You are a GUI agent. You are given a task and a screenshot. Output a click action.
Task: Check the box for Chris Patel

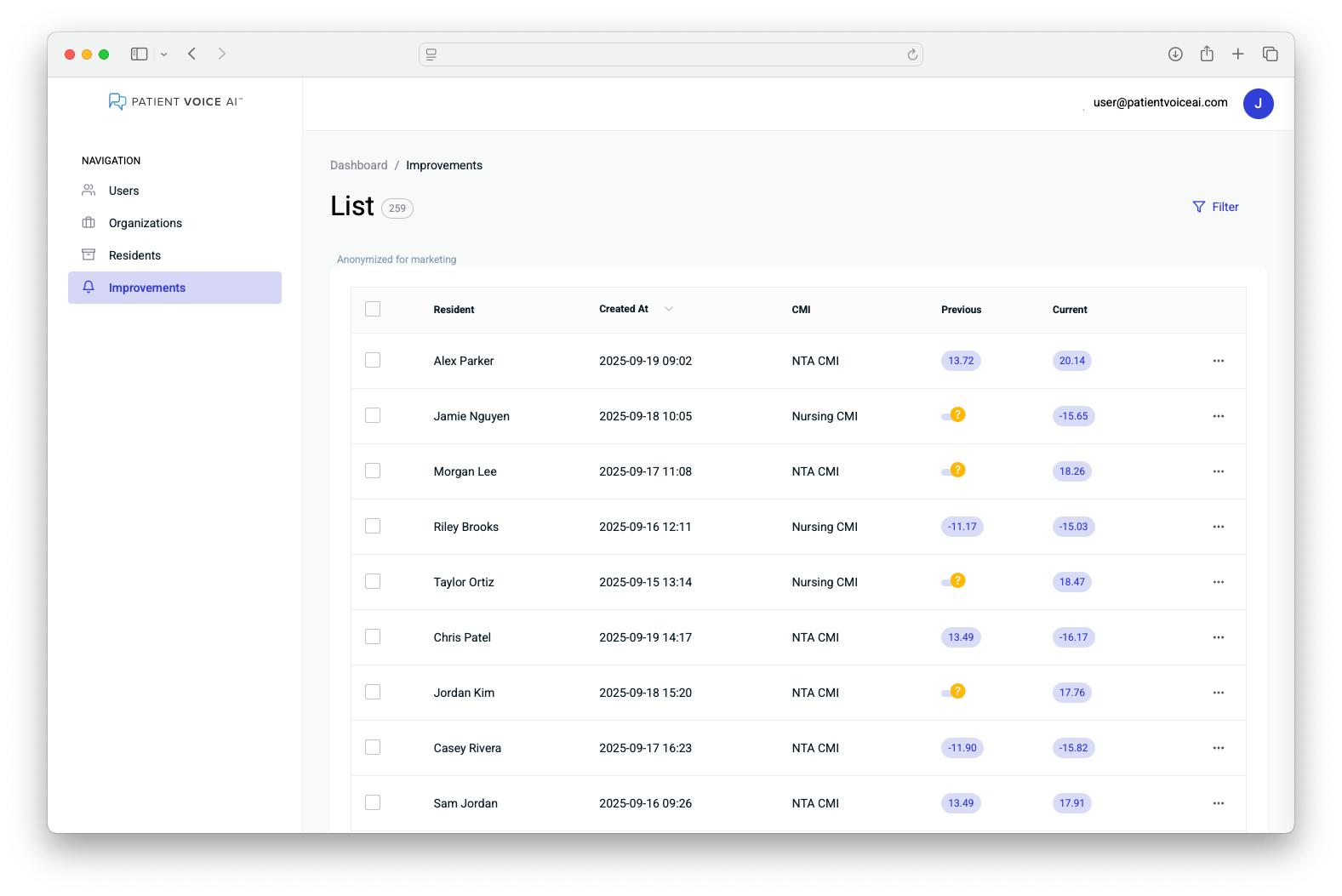[373, 636]
